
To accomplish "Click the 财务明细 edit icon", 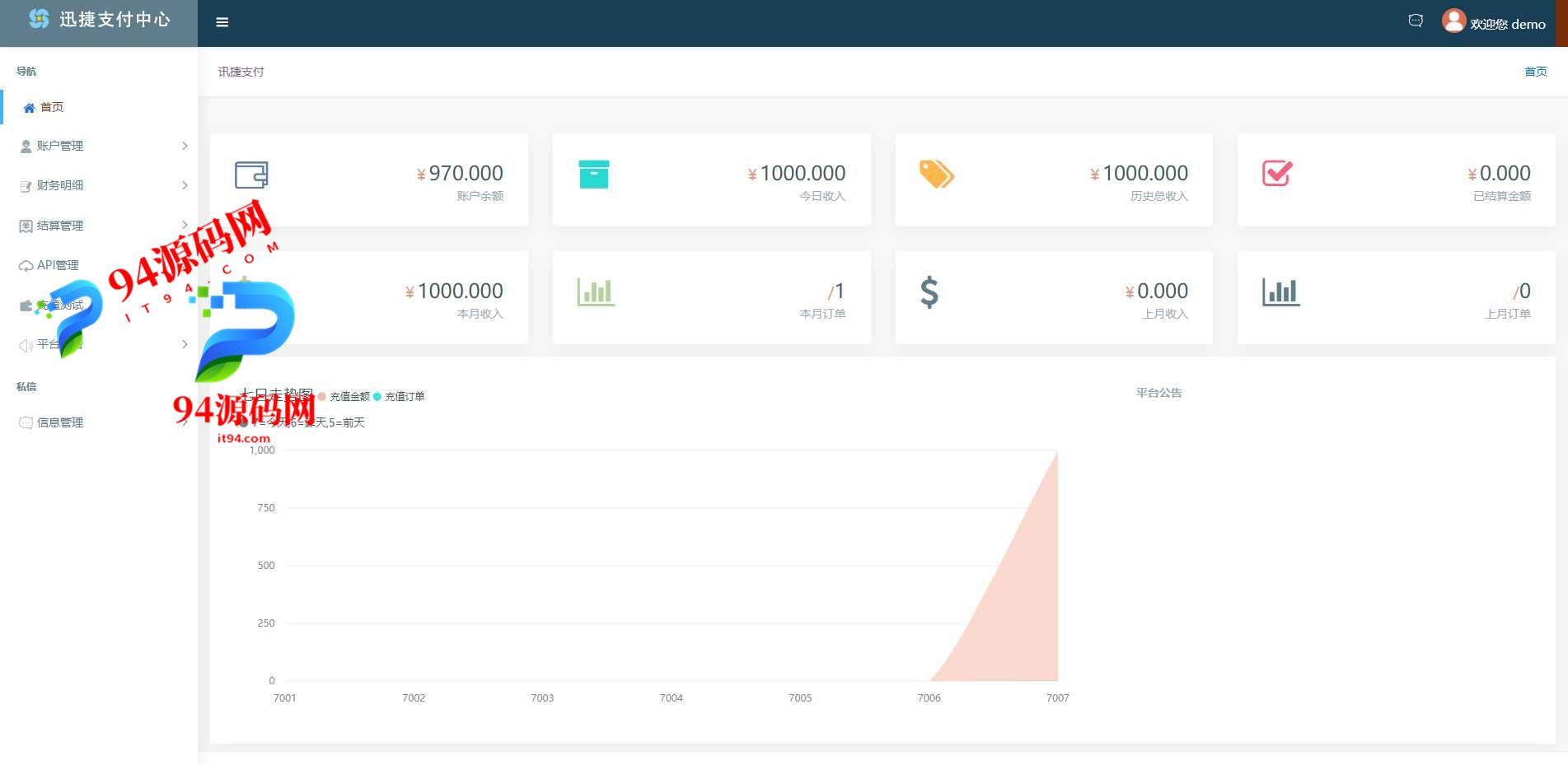I will click(x=26, y=186).
